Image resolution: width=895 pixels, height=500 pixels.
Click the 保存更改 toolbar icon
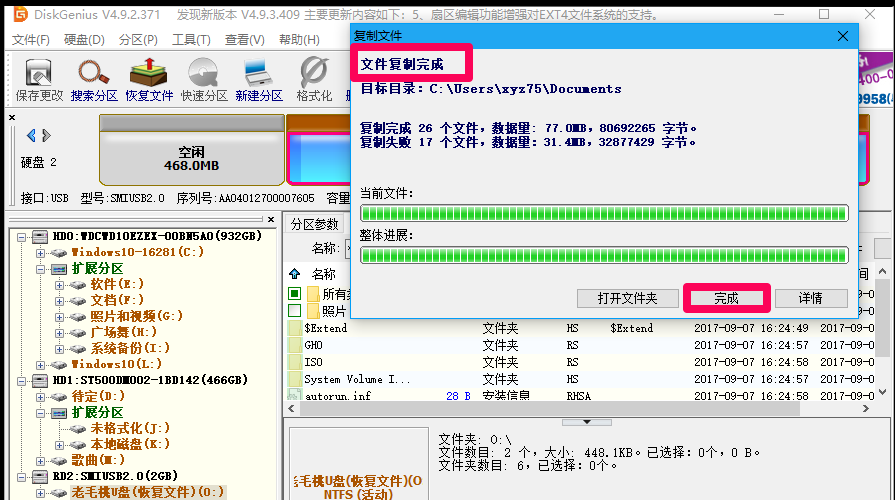39,80
